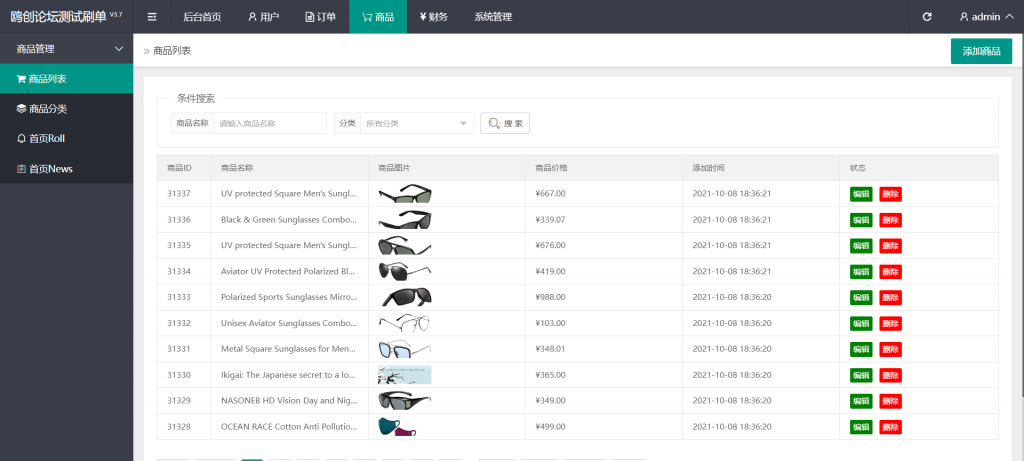
Task: Click the price ¥103.00
Action: pyautogui.click(x=550, y=323)
